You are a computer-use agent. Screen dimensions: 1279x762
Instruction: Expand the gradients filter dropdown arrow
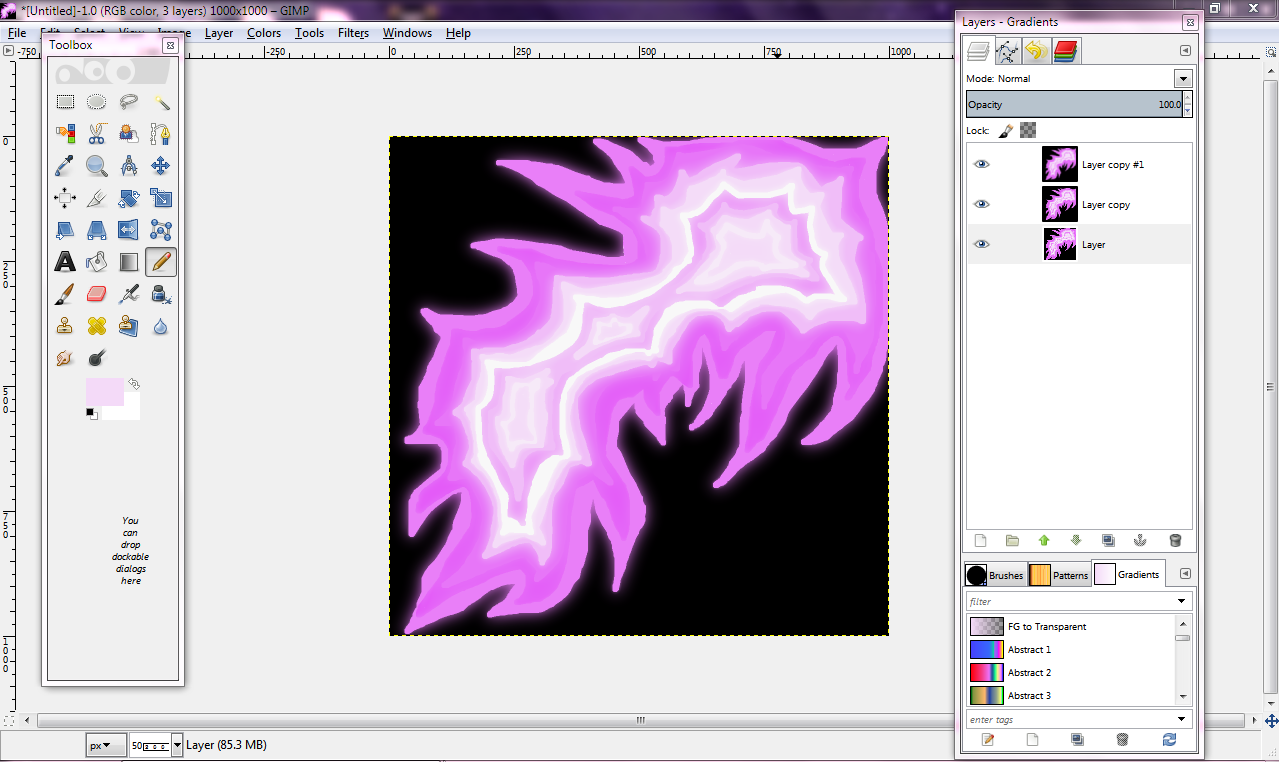[x=1182, y=602]
